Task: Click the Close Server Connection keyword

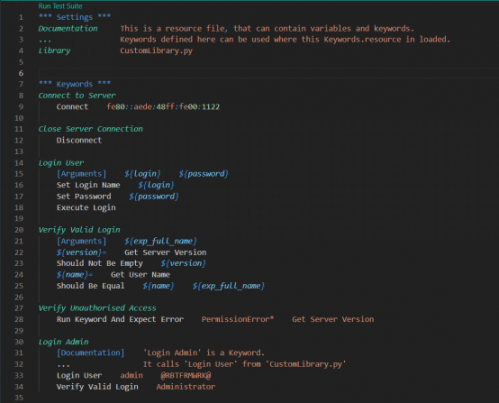Action: (90, 129)
